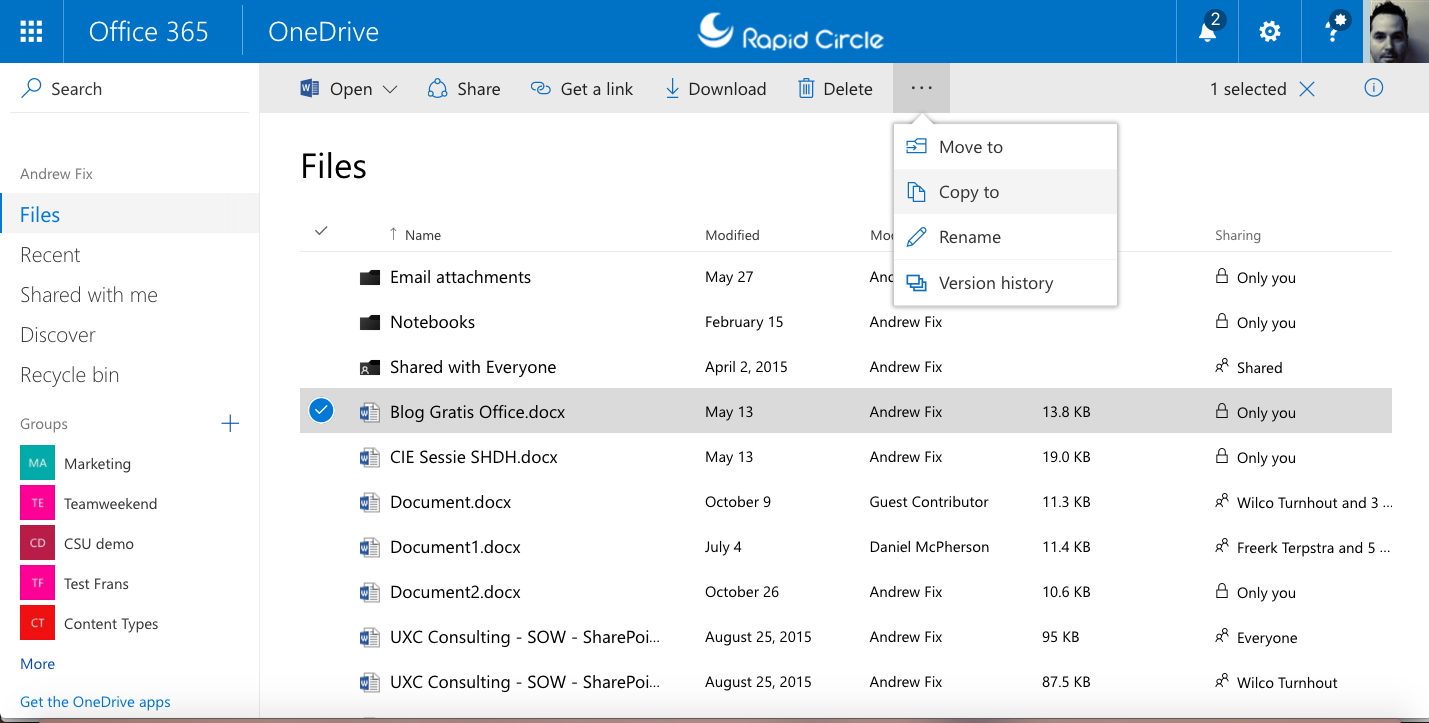
Task: Click the TF Test Frans group tile
Action: [37, 583]
